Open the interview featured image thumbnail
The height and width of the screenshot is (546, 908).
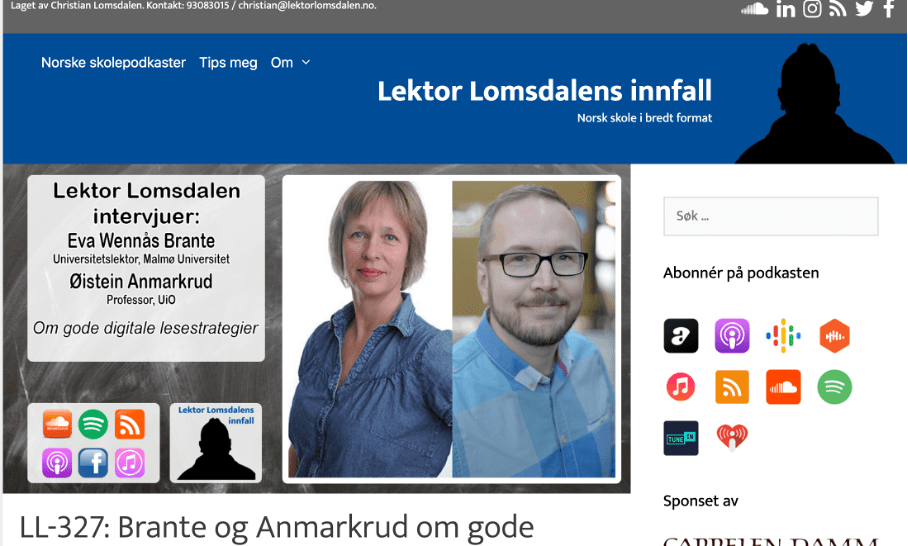click(317, 329)
